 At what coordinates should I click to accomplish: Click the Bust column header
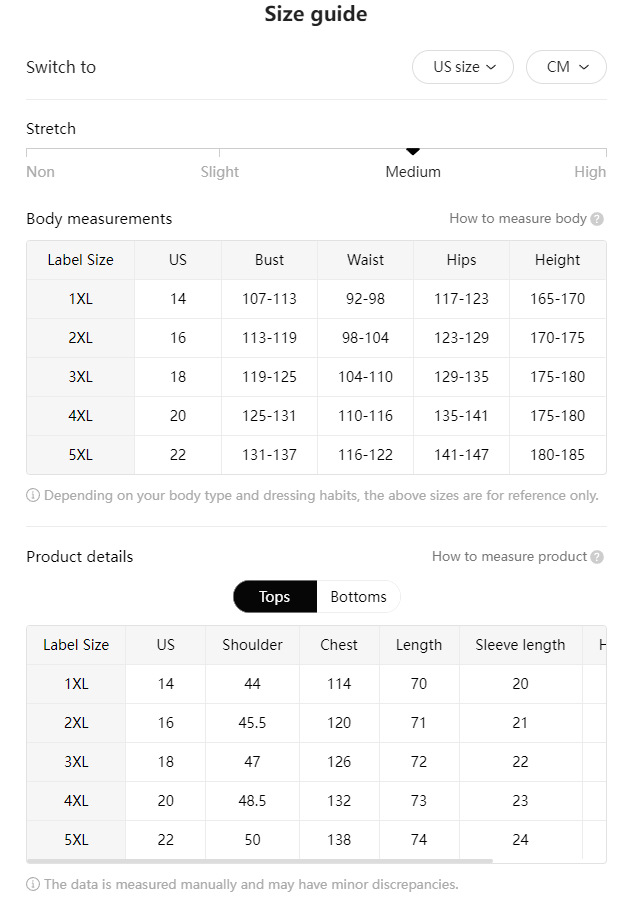pos(269,260)
